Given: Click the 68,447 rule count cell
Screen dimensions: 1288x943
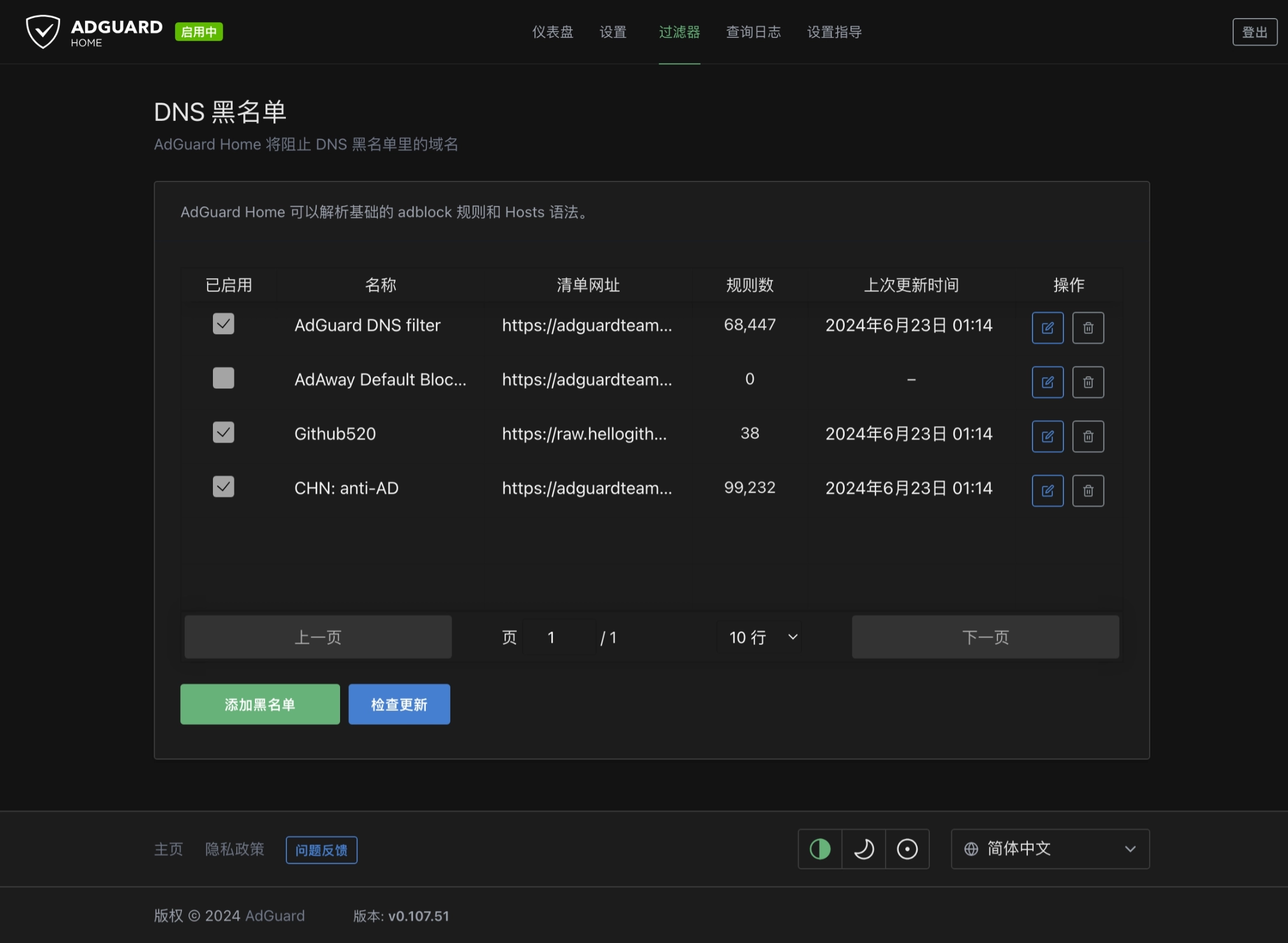Looking at the screenshot, I should pos(750,325).
